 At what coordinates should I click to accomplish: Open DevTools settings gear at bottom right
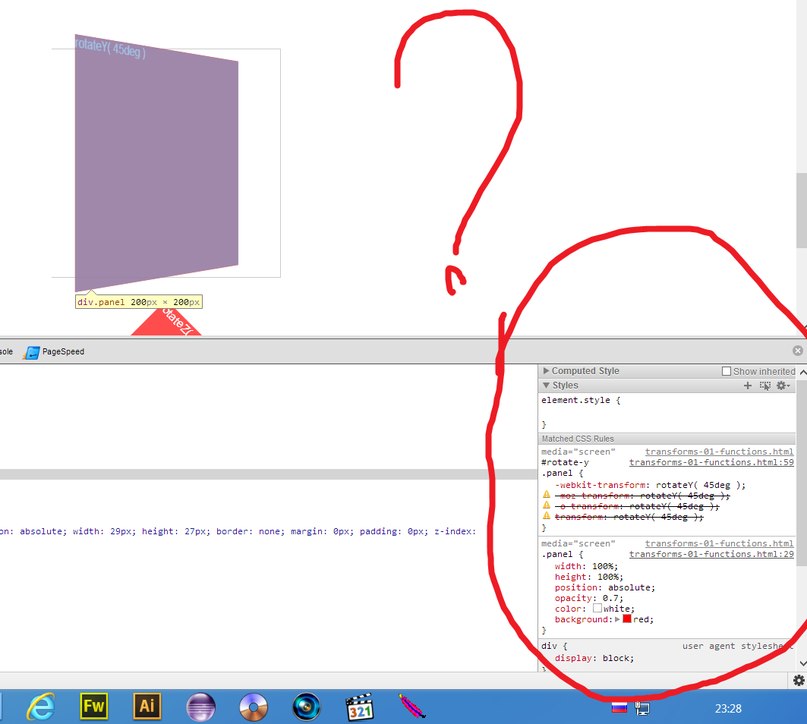coord(798,680)
